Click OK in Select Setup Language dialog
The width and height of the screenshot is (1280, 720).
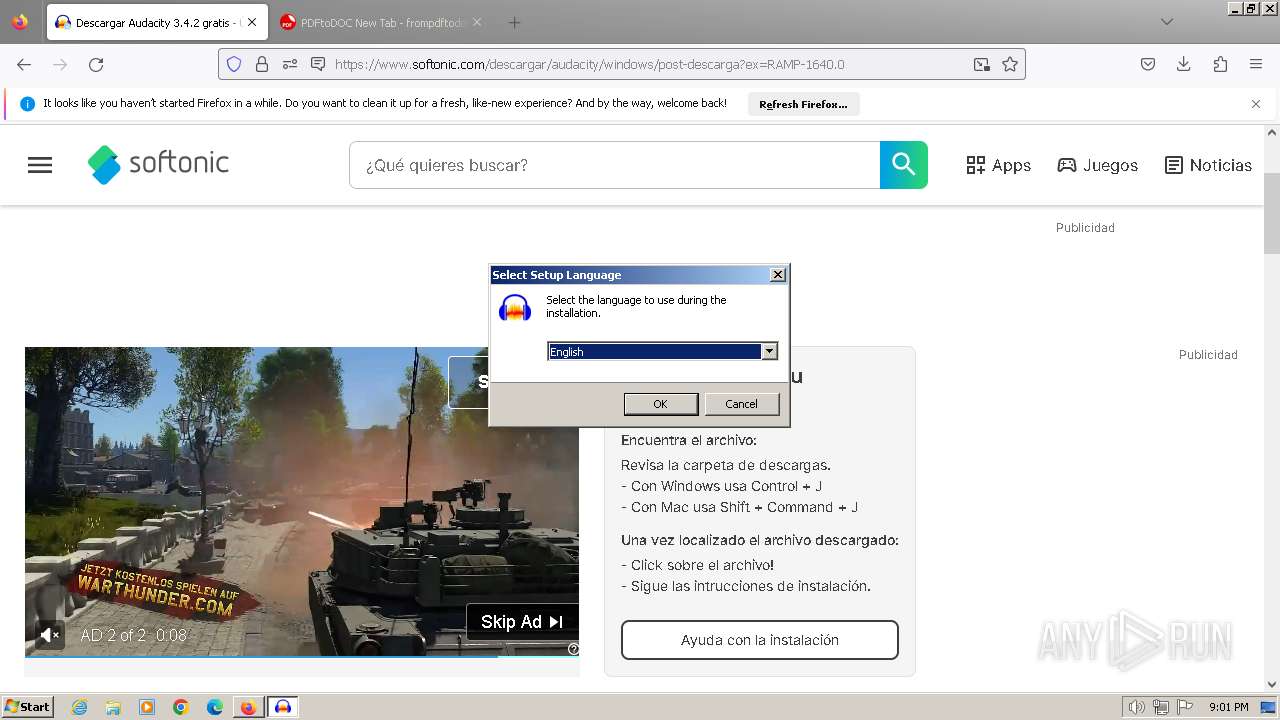[x=661, y=404]
